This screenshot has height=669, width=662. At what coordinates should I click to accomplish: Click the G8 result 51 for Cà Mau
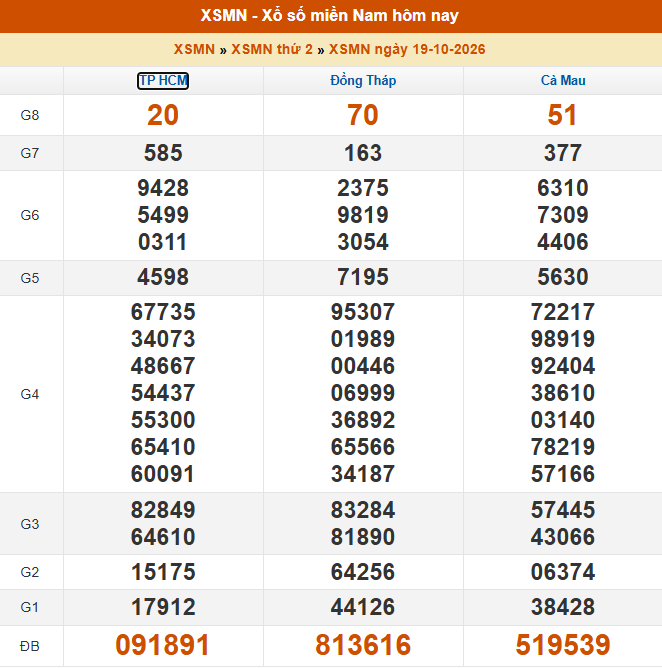[x=563, y=115]
